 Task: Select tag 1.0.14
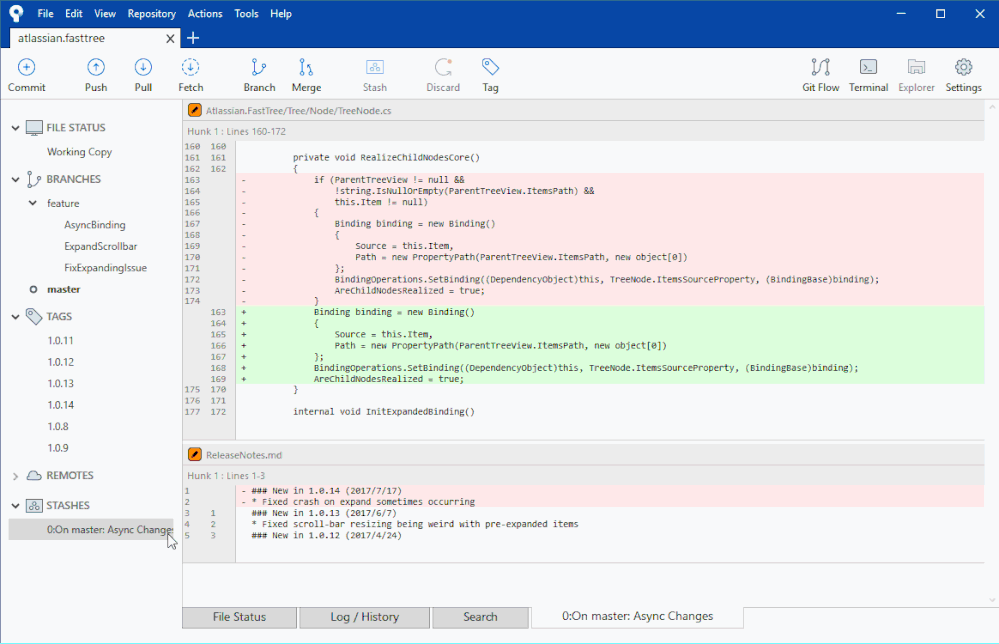tap(61, 405)
